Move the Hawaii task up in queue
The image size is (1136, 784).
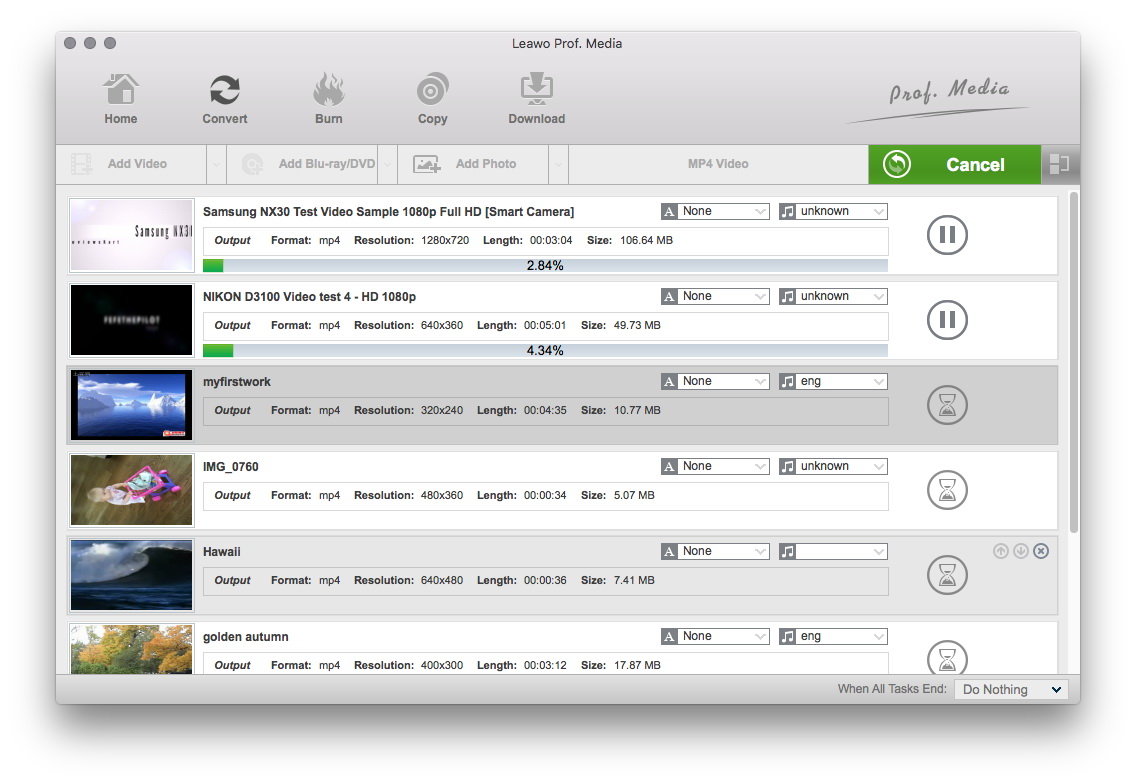1001,551
